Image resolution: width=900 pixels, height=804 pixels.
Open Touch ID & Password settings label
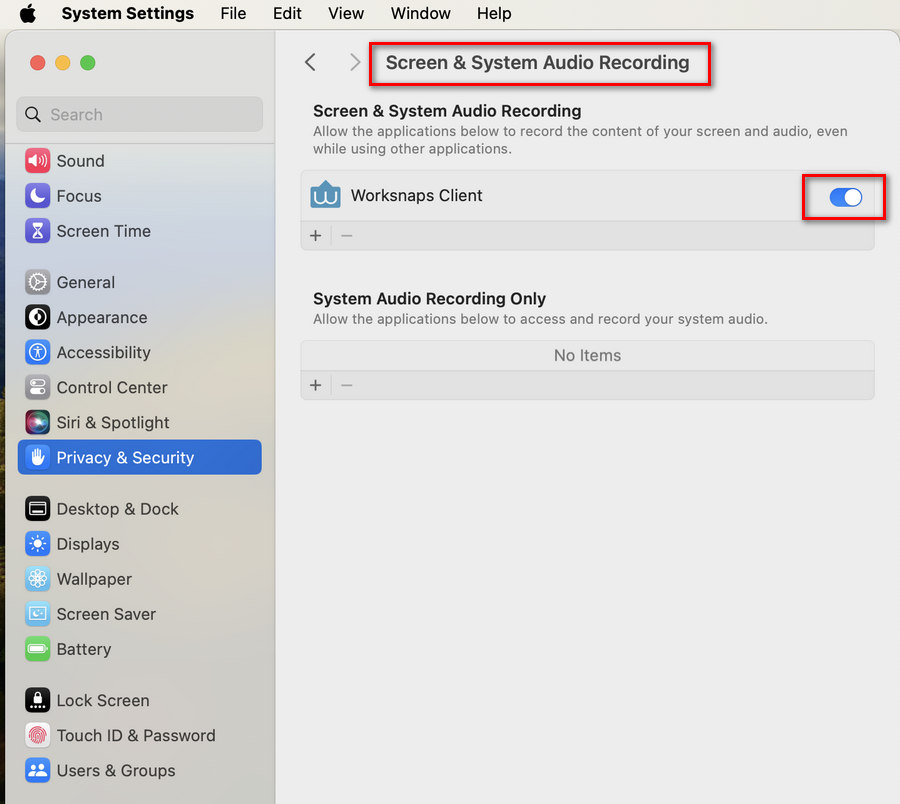pos(136,736)
